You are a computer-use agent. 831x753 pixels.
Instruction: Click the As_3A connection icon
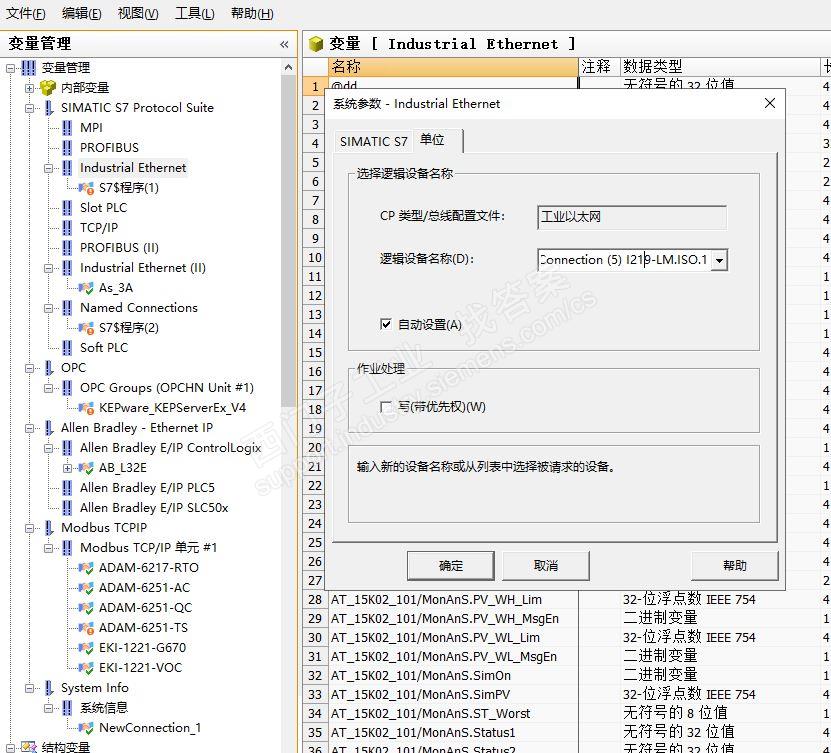point(86,288)
